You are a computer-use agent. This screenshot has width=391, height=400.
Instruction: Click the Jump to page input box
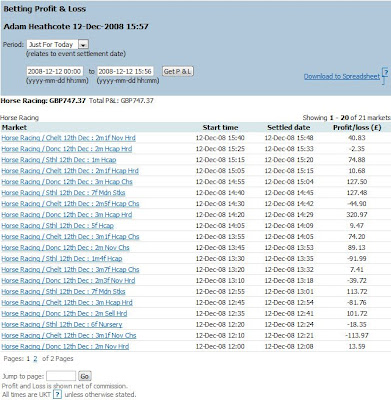[61, 376]
